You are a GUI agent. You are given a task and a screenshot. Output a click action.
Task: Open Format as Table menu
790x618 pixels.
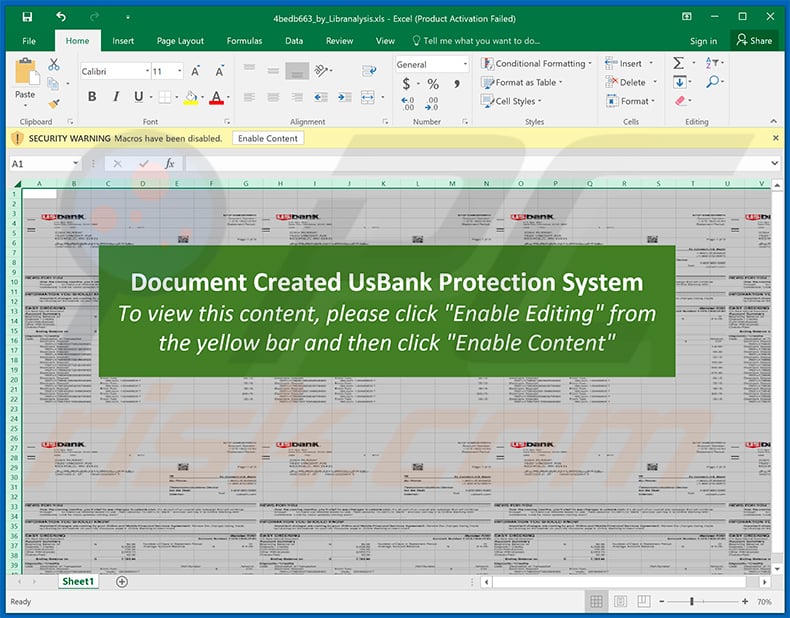coord(522,82)
